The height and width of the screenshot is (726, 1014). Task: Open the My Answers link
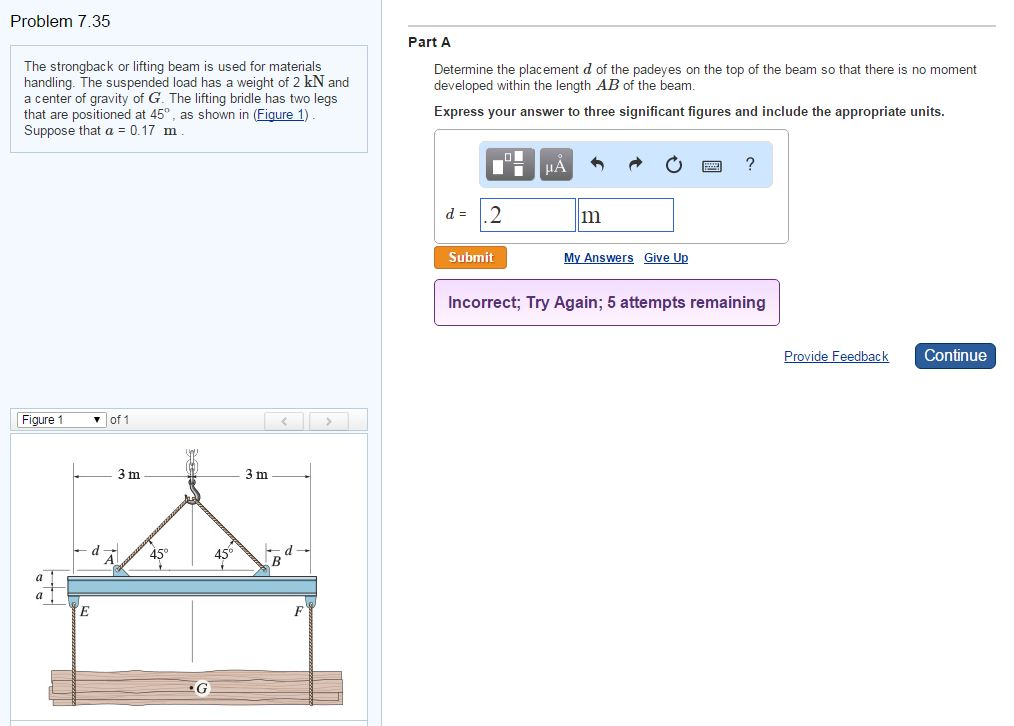click(598, 258)
